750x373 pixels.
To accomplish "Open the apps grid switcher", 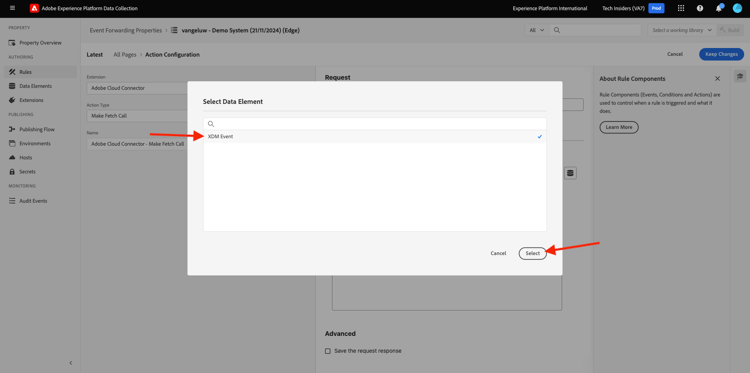I will [681, 8].
